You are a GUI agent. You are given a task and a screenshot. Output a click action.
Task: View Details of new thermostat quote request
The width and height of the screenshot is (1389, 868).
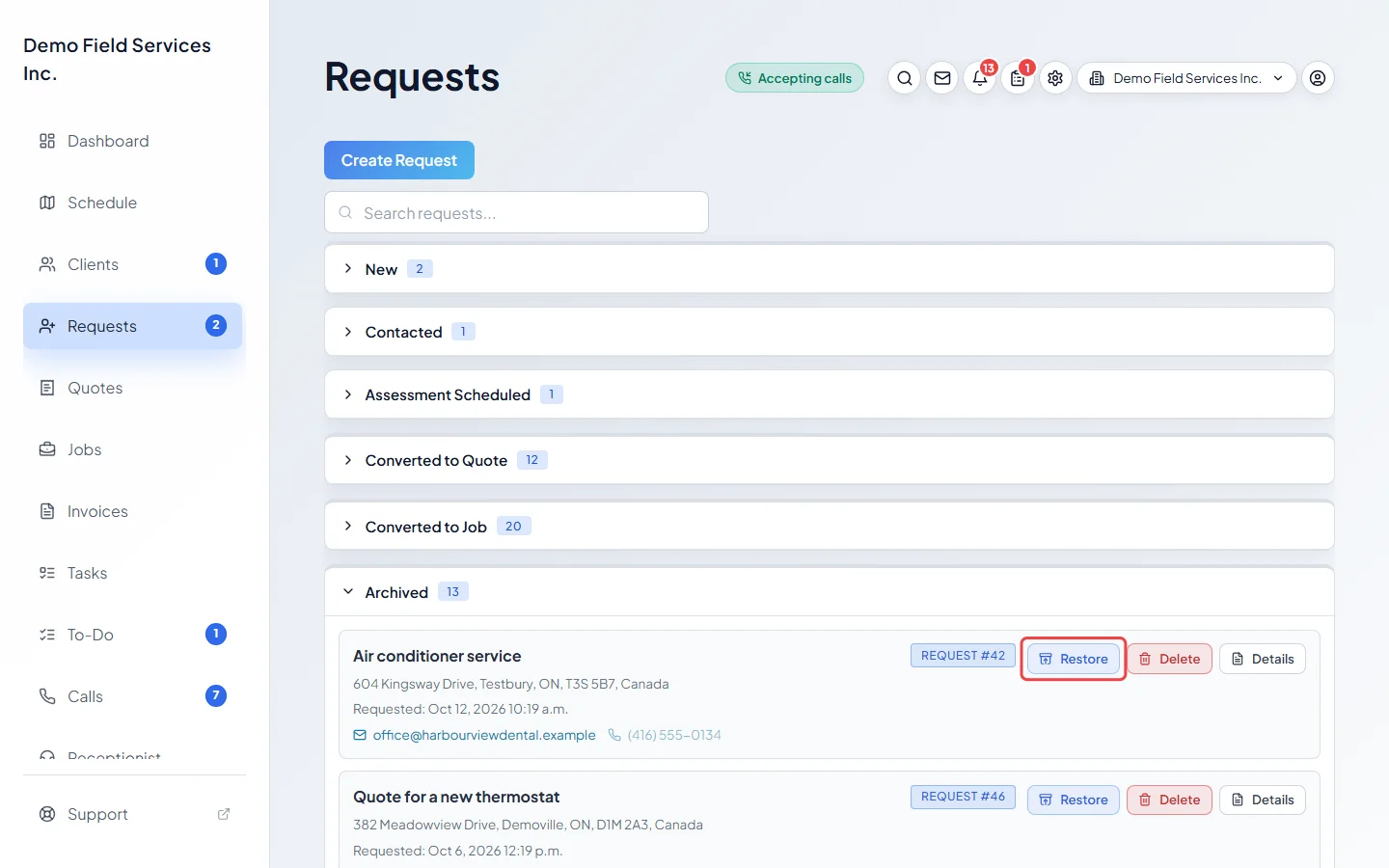pyautogui.click(x=1263, y=800)
